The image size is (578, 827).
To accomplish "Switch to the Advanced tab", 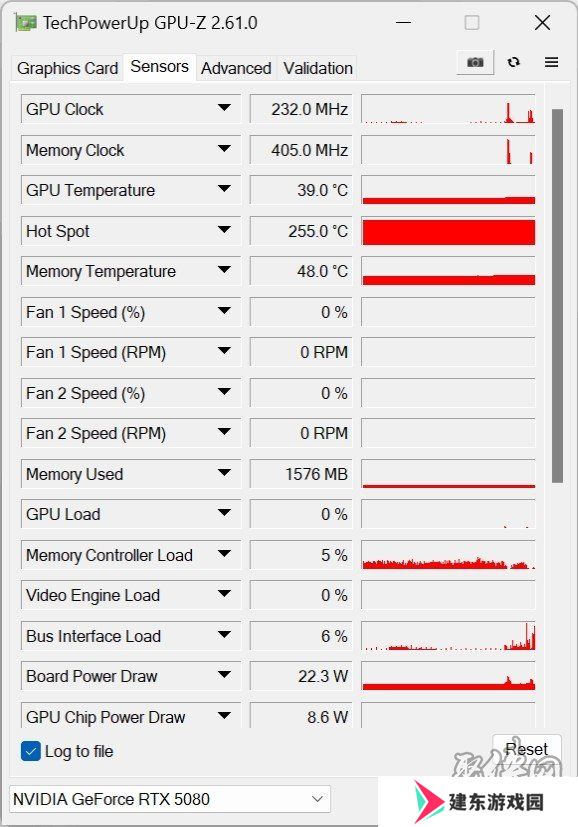I will click(x=236, y=68).
